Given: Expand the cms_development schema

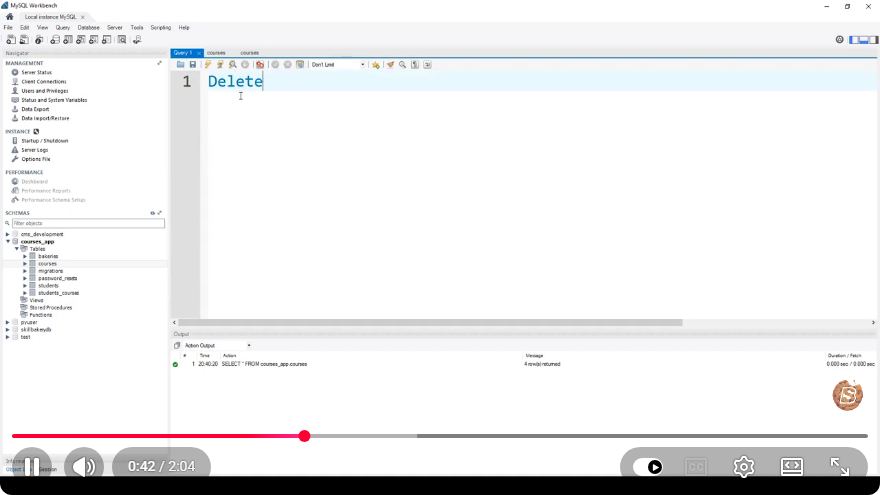Looking at the screenshot, I should [7, 234].
